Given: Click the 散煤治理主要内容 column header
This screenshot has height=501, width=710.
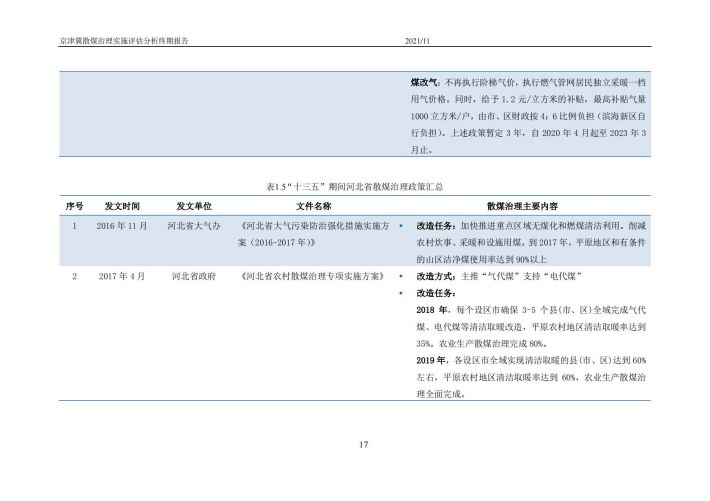Looking at the screenshot, I should pos(522,206).
